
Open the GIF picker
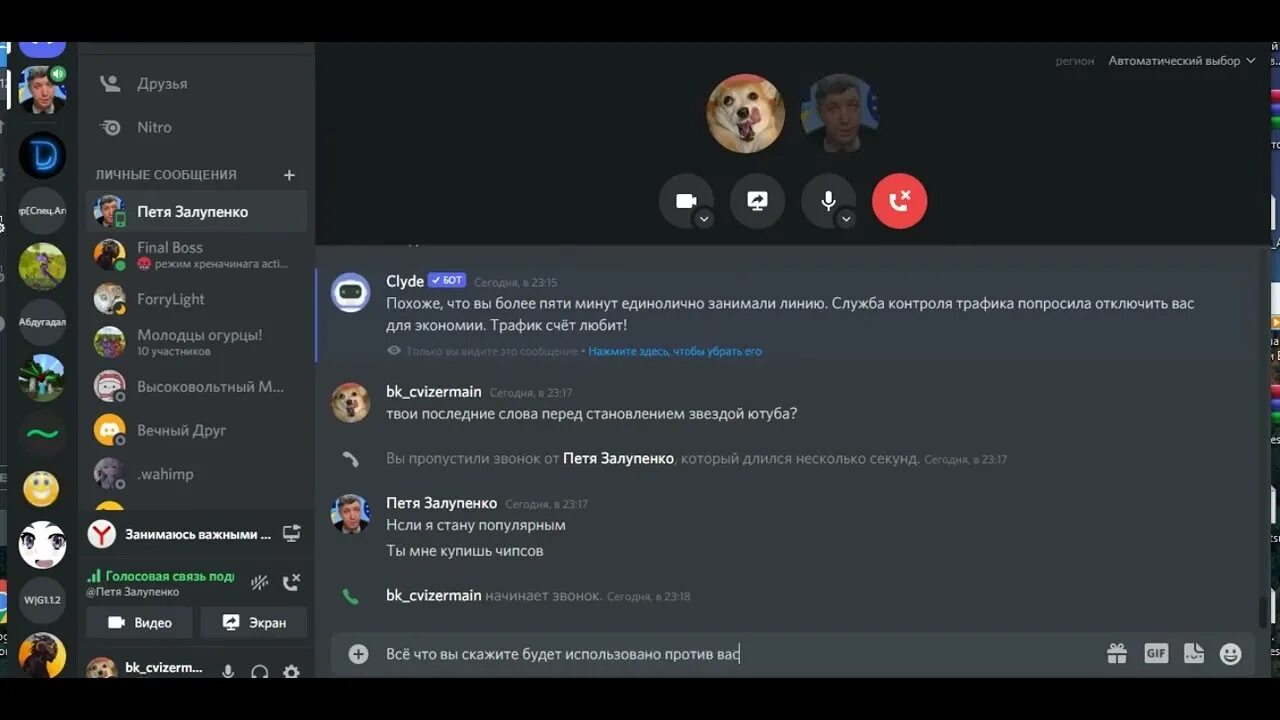tap(1156, 654)
